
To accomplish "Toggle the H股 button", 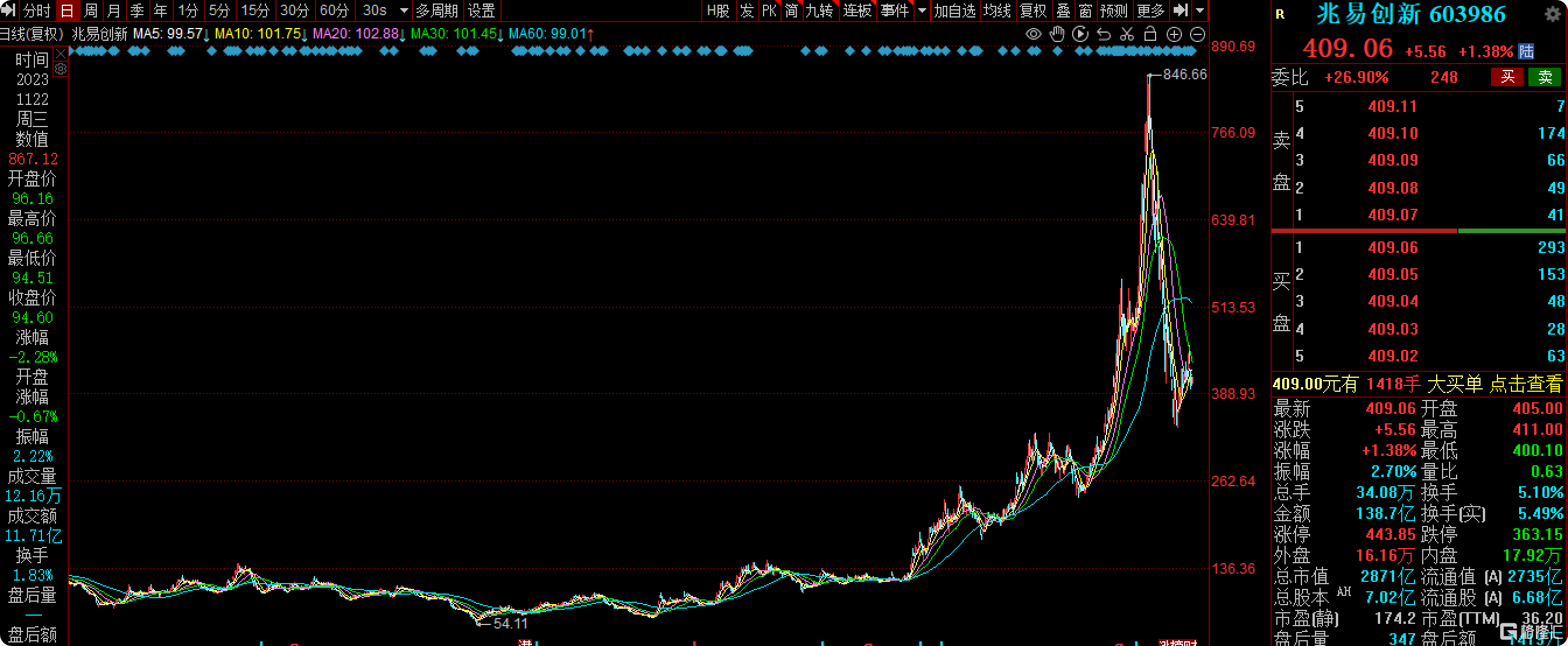I will pyautogui.click(x=718, y=10).
